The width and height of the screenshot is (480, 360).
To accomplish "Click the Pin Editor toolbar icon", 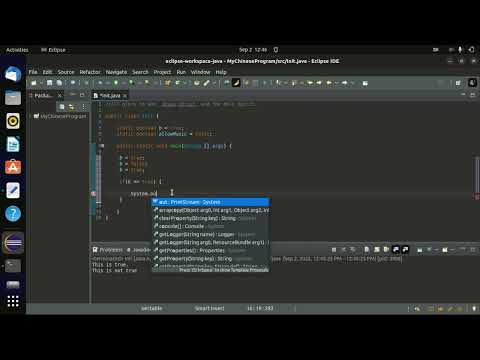I will pos(365,83).
